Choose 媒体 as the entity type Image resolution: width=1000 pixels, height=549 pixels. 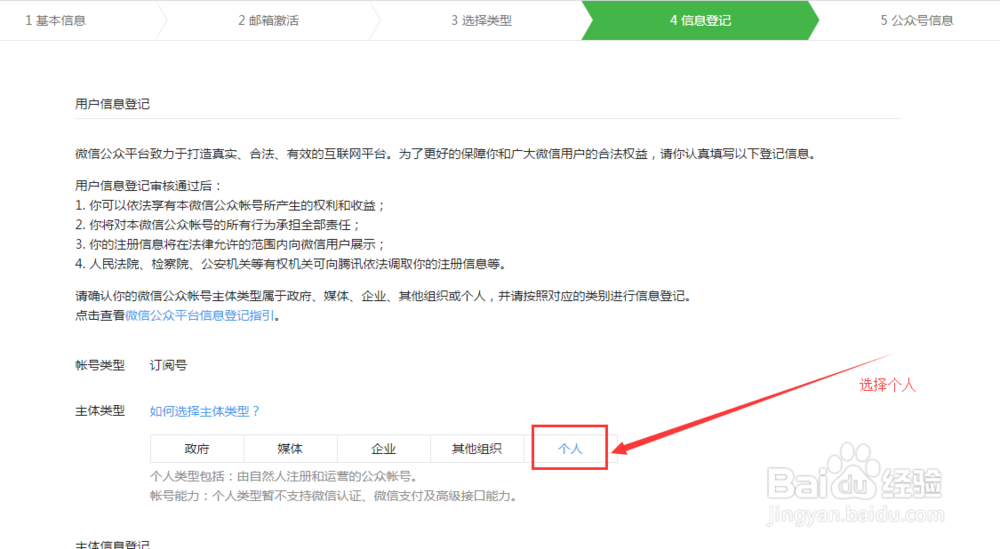tap(290, 449)
